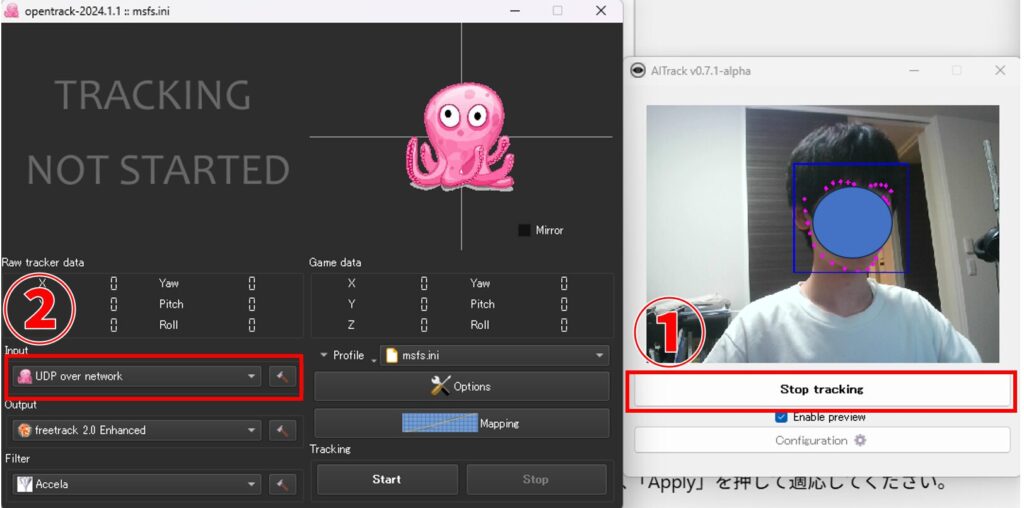Open Filter settings hammer icon
The image size is (1024, 508).
click(282, 484)
